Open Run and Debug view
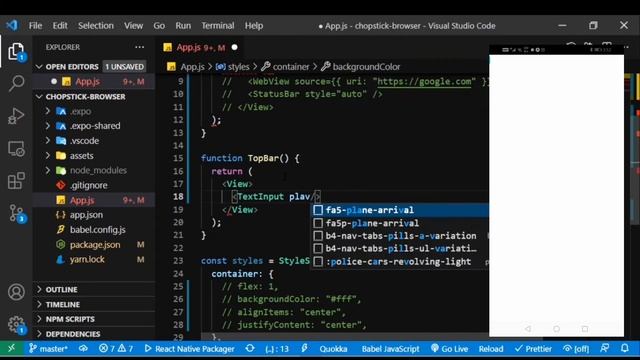The image size is (640, 360). pyautogui.click(x=16, y=116)
